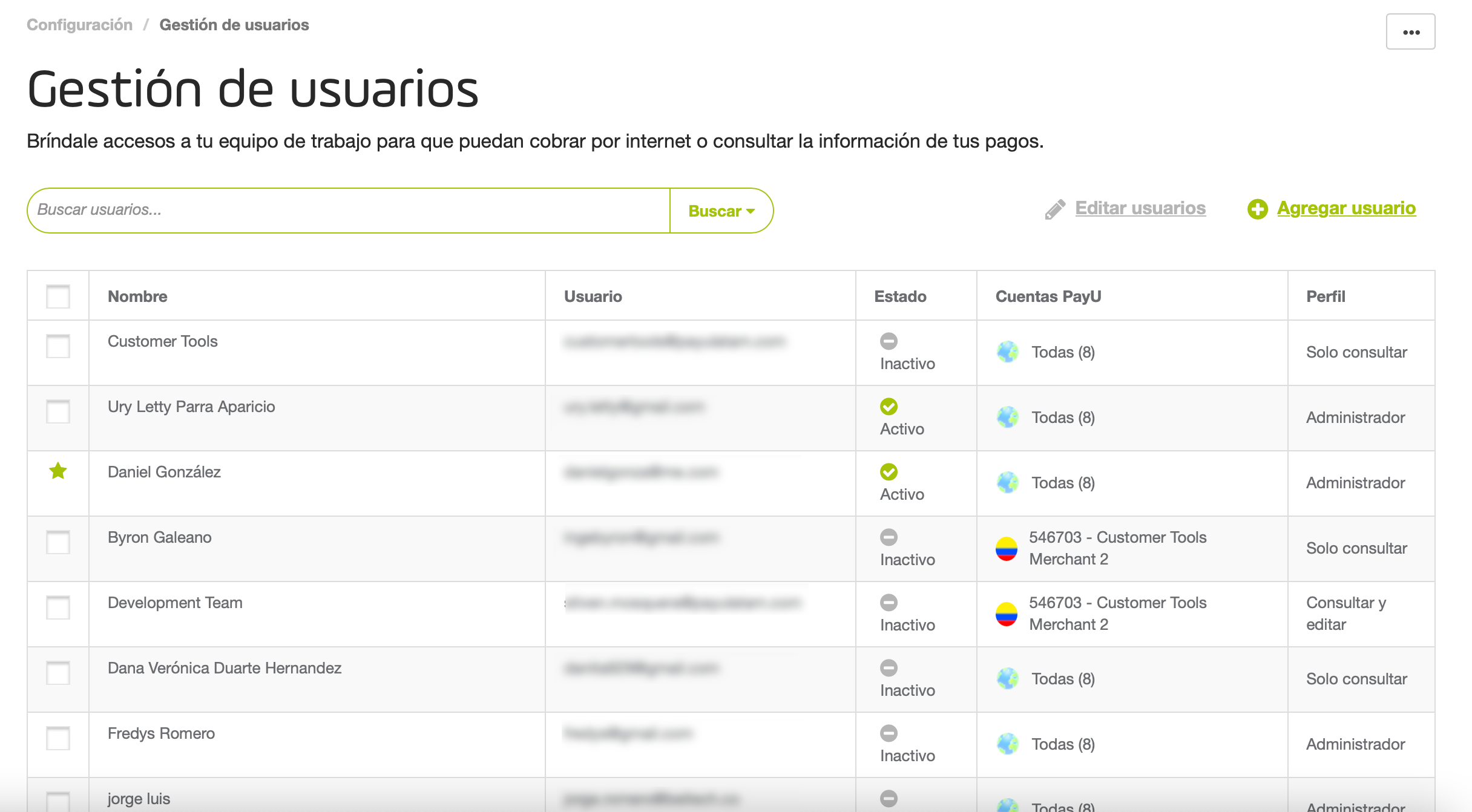Click Development Team's Consultar y editar profile

click(1346, 614)
